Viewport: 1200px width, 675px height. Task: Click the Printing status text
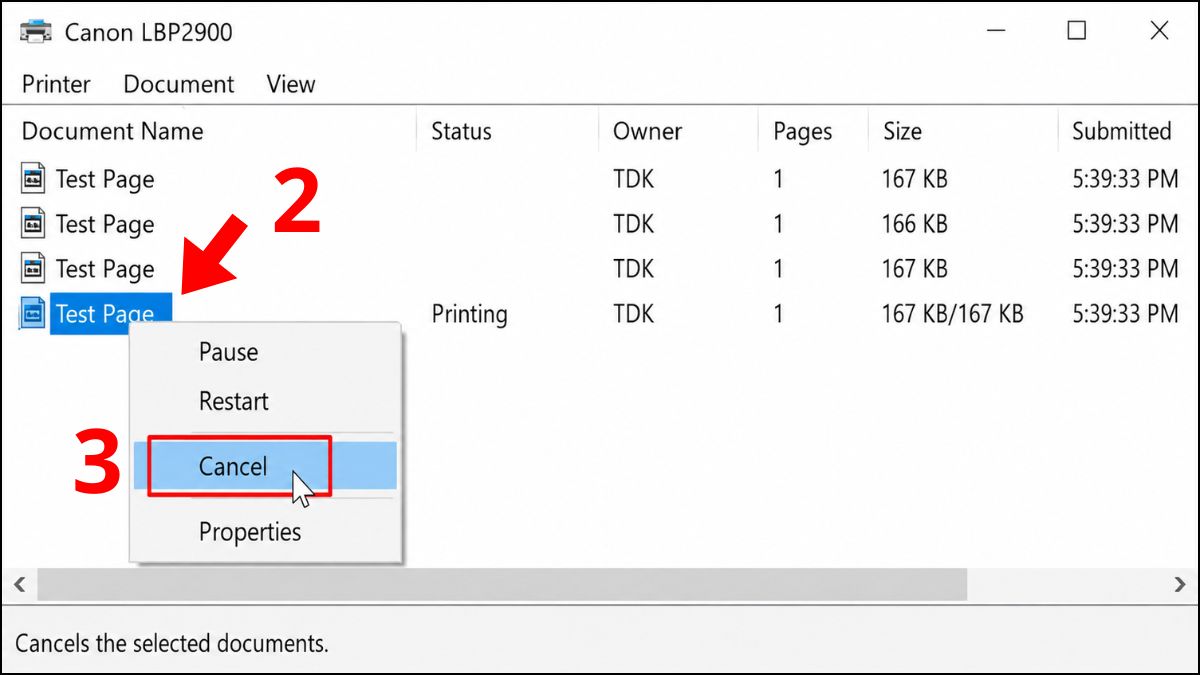tap(469, 314)
